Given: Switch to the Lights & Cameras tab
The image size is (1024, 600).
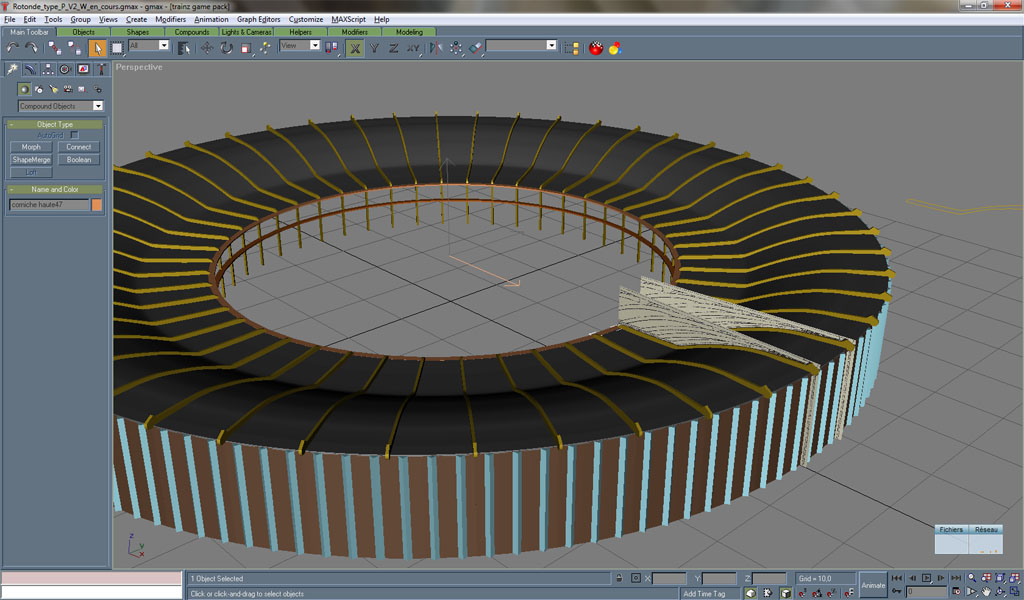Looking at the screenshot, I should [246, 32].
